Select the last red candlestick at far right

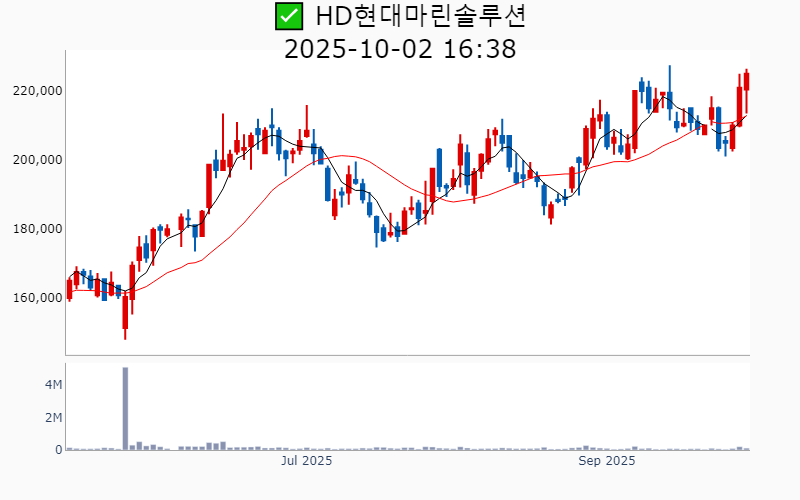tap(746, 81)
